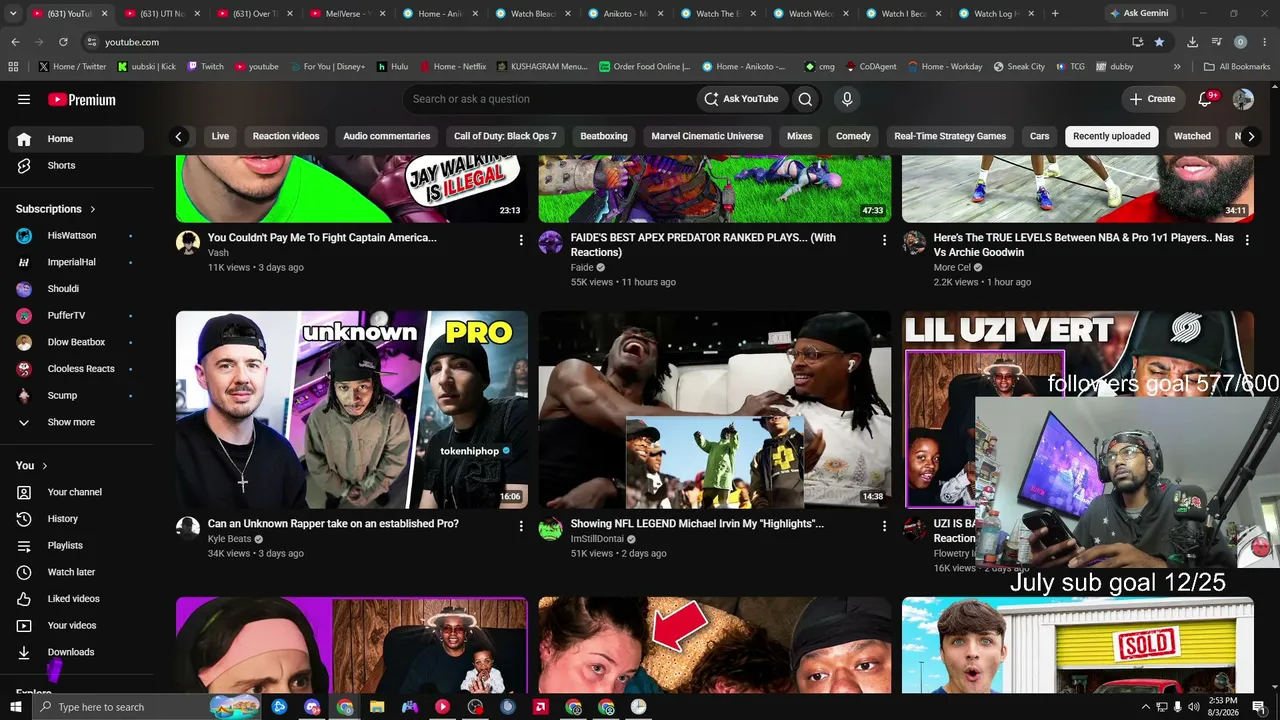Open Shorts from the sidebar

(x=76, y=165)
